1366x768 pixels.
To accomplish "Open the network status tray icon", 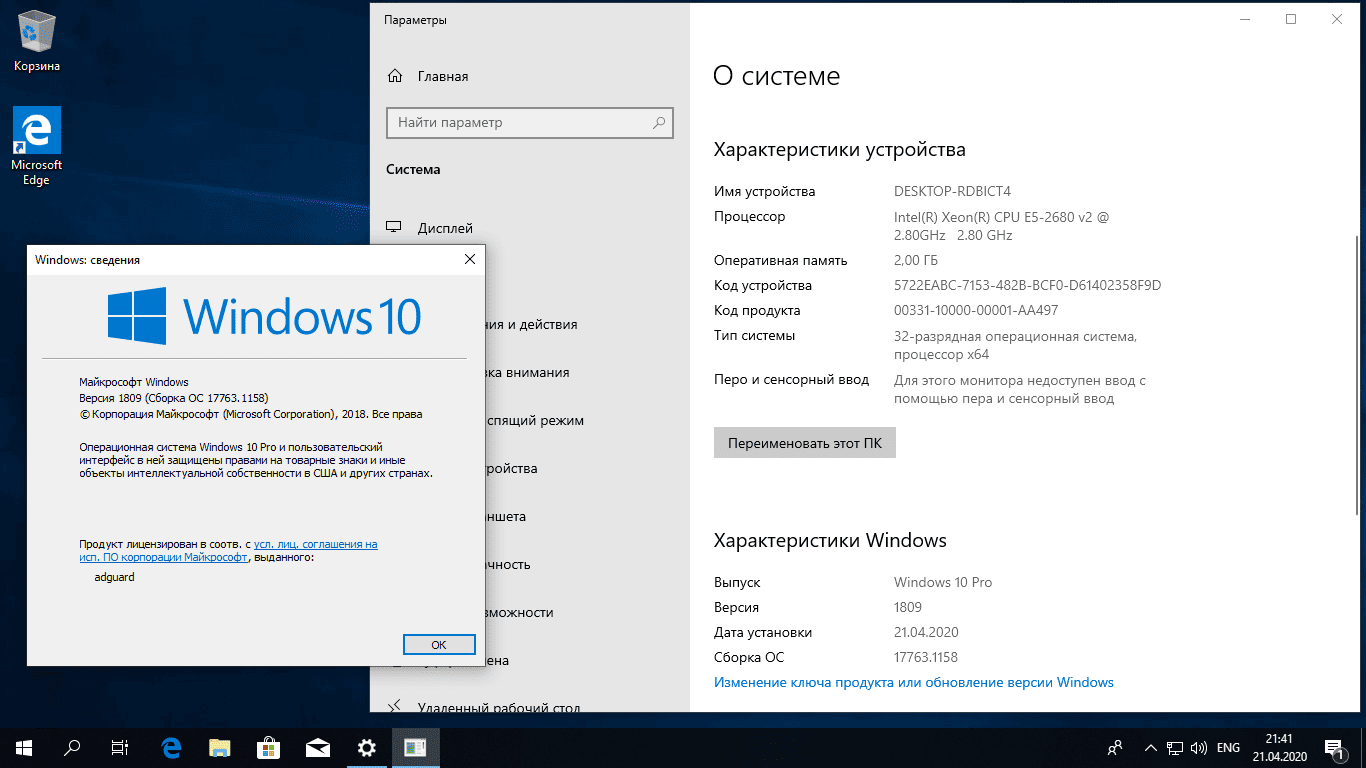I will 1174,747.
